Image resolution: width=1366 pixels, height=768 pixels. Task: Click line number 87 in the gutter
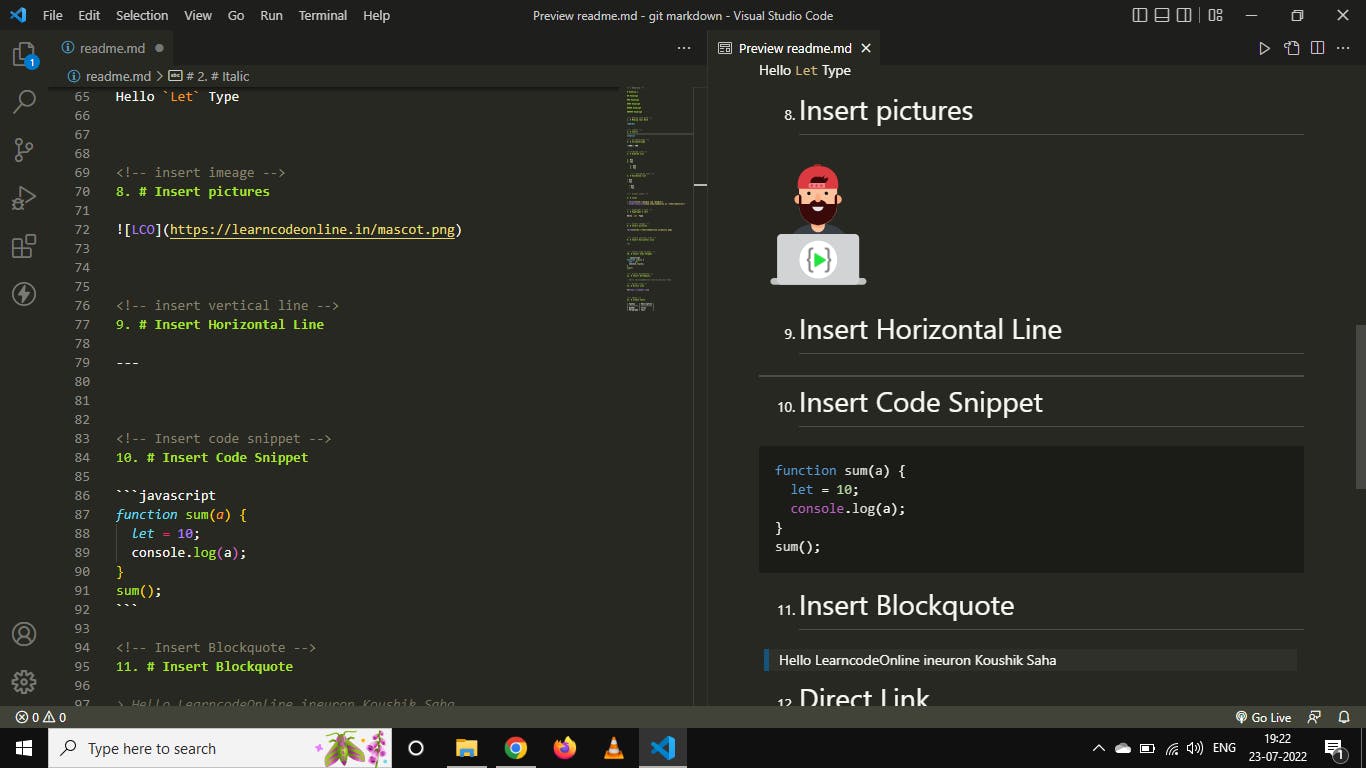point(82,515)
